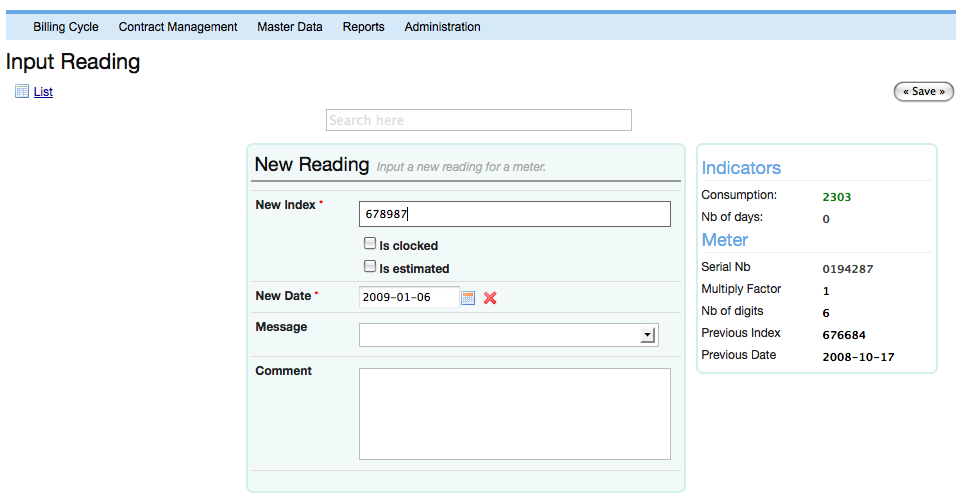The image size is (964, 499).
Task: Open the Contract Management menu
Action: [178, 27]
